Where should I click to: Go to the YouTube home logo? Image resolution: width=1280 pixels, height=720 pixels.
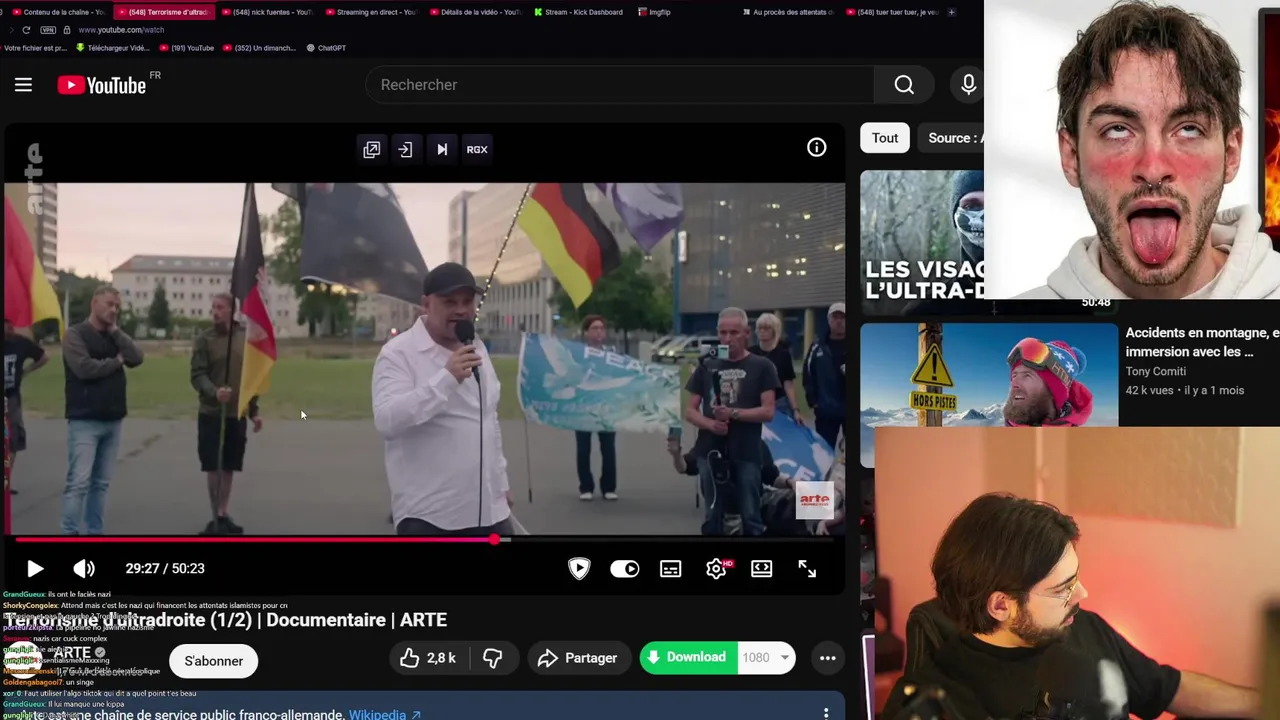pos(102,85)
